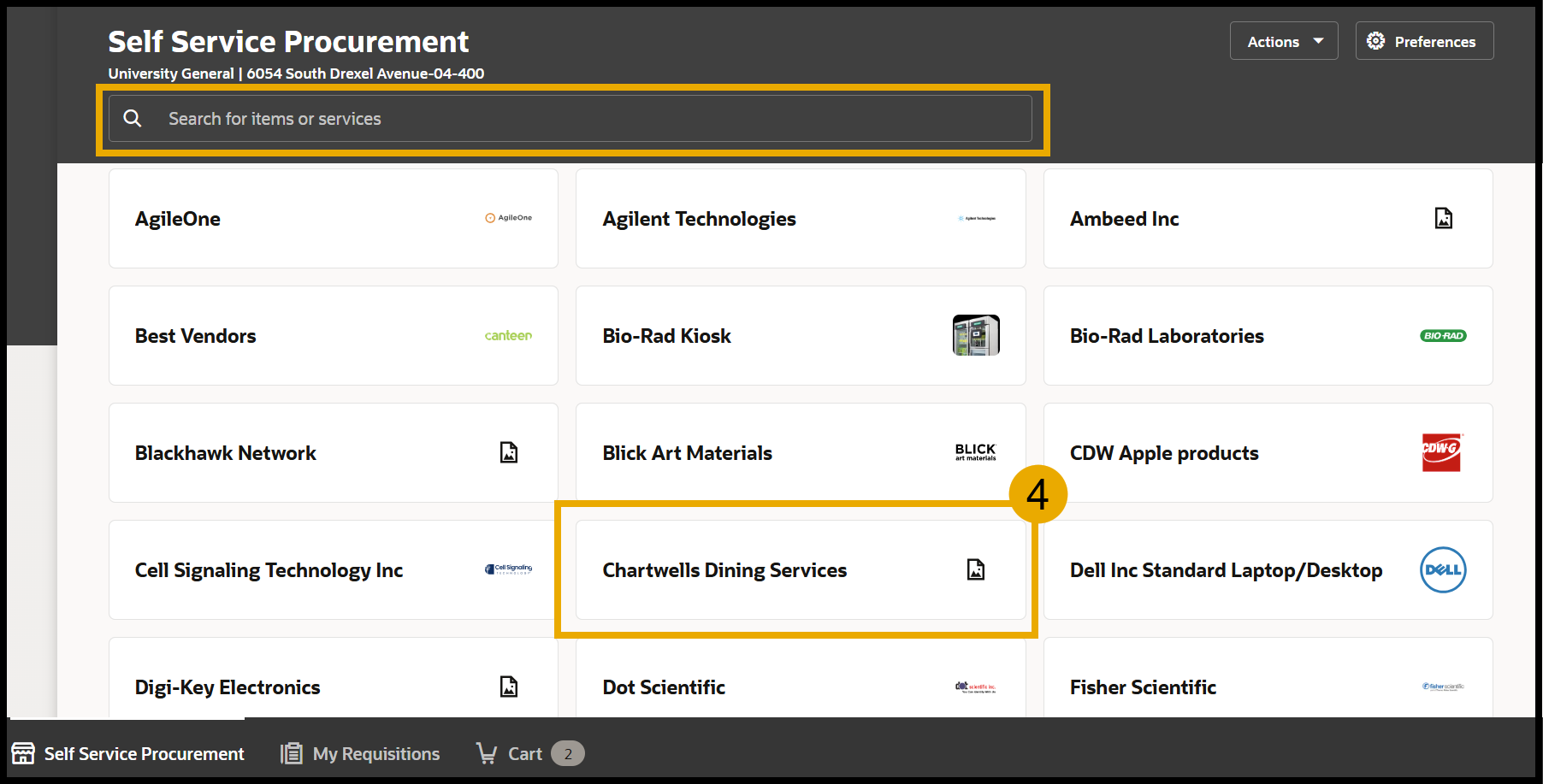1543x784 pixels.
Task: Click the Ambeed Inc document icon
Action: click(x=1444, y=218)
